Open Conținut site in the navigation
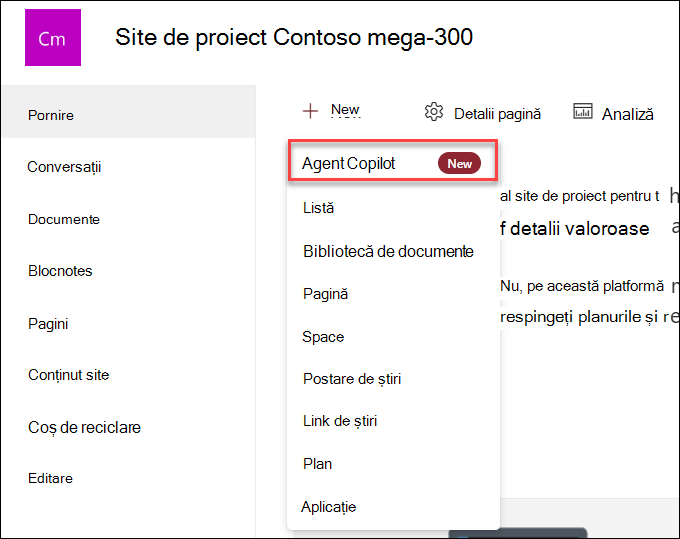The height and width of the screenshot is (539, 680). 69,375
